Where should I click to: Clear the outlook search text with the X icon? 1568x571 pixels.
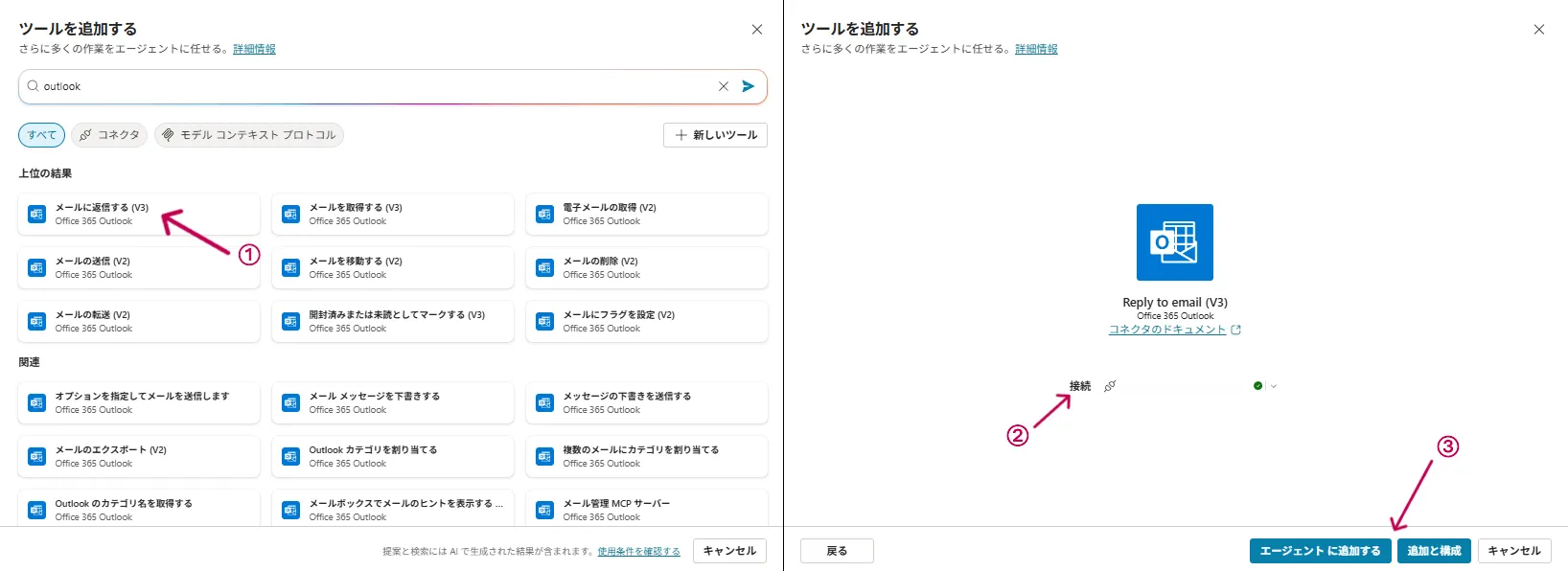[x=724, y=86]
